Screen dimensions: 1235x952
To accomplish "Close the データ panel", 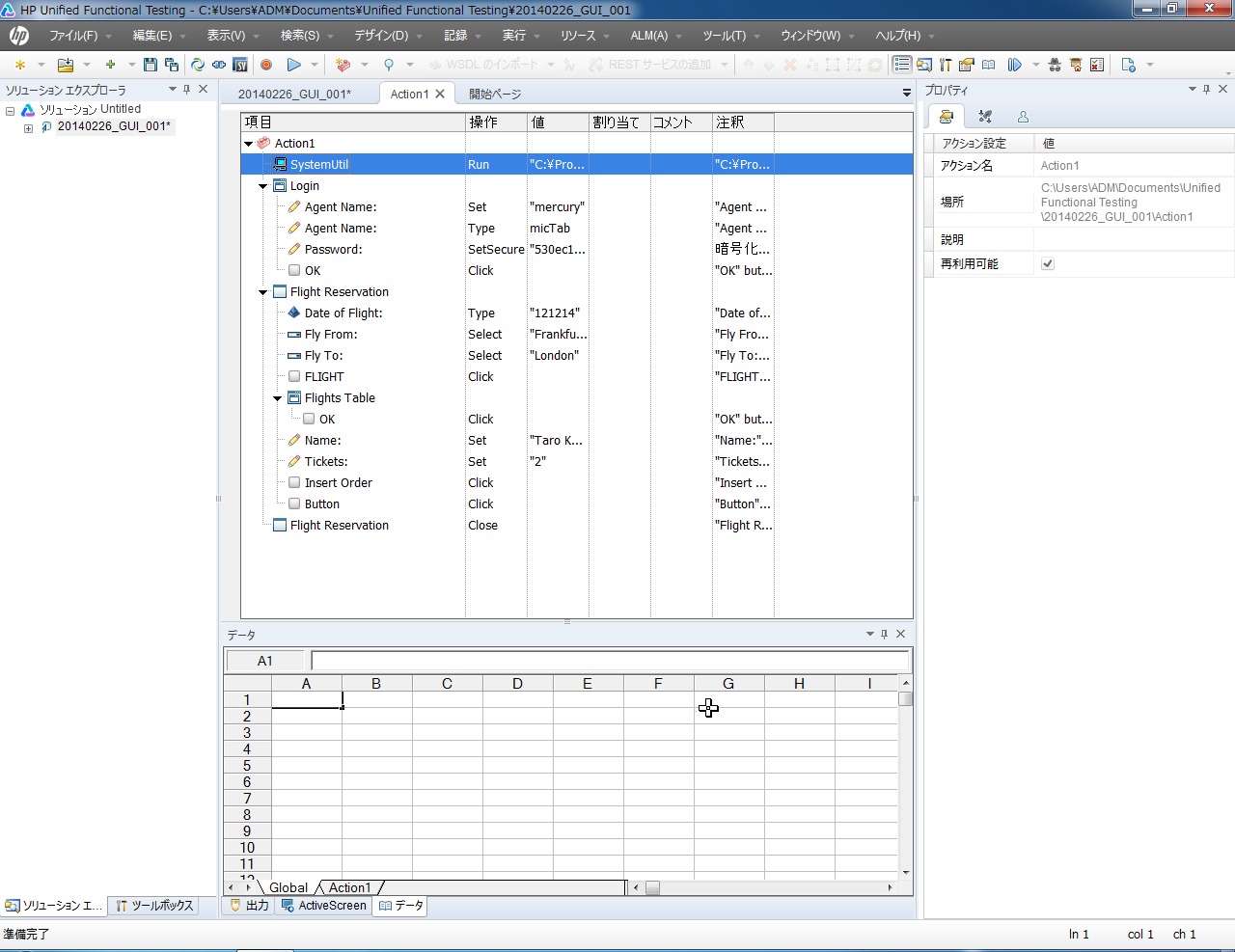I will [900, 634].
